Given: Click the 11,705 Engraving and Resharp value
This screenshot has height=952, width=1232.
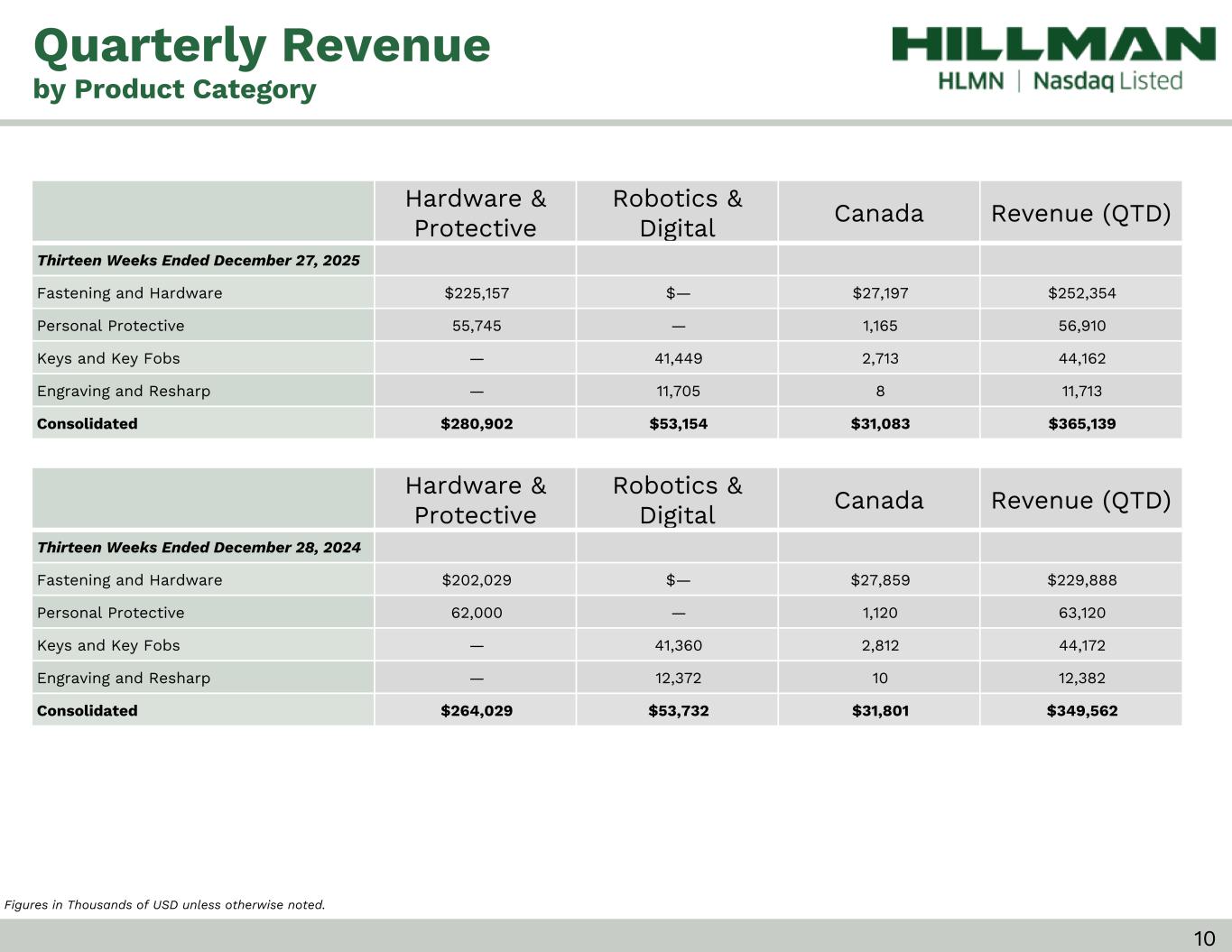Looking at the screenshot, I should tap(678, 391).
